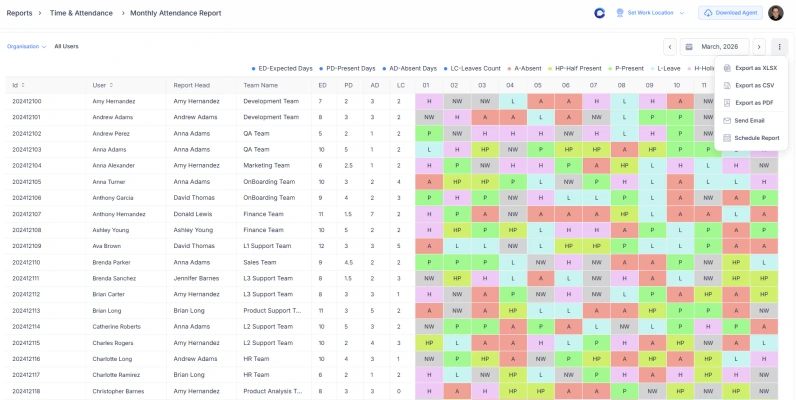Select Send Email from menu

[x=749, y=120]
